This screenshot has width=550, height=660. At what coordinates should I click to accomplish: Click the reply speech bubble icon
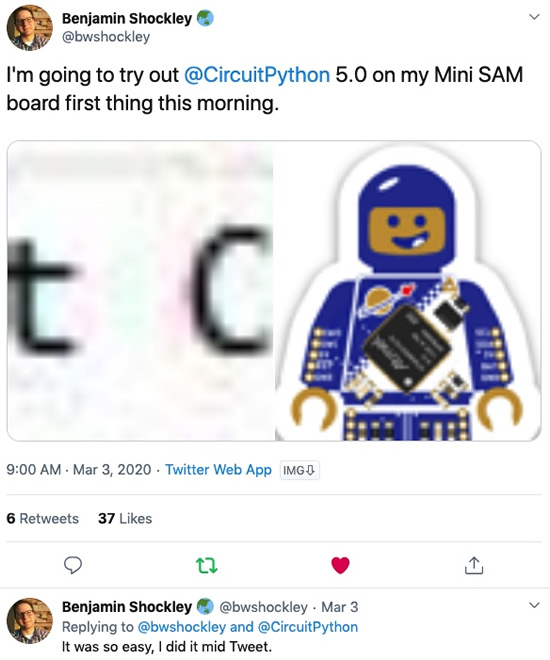coord(73,565)
